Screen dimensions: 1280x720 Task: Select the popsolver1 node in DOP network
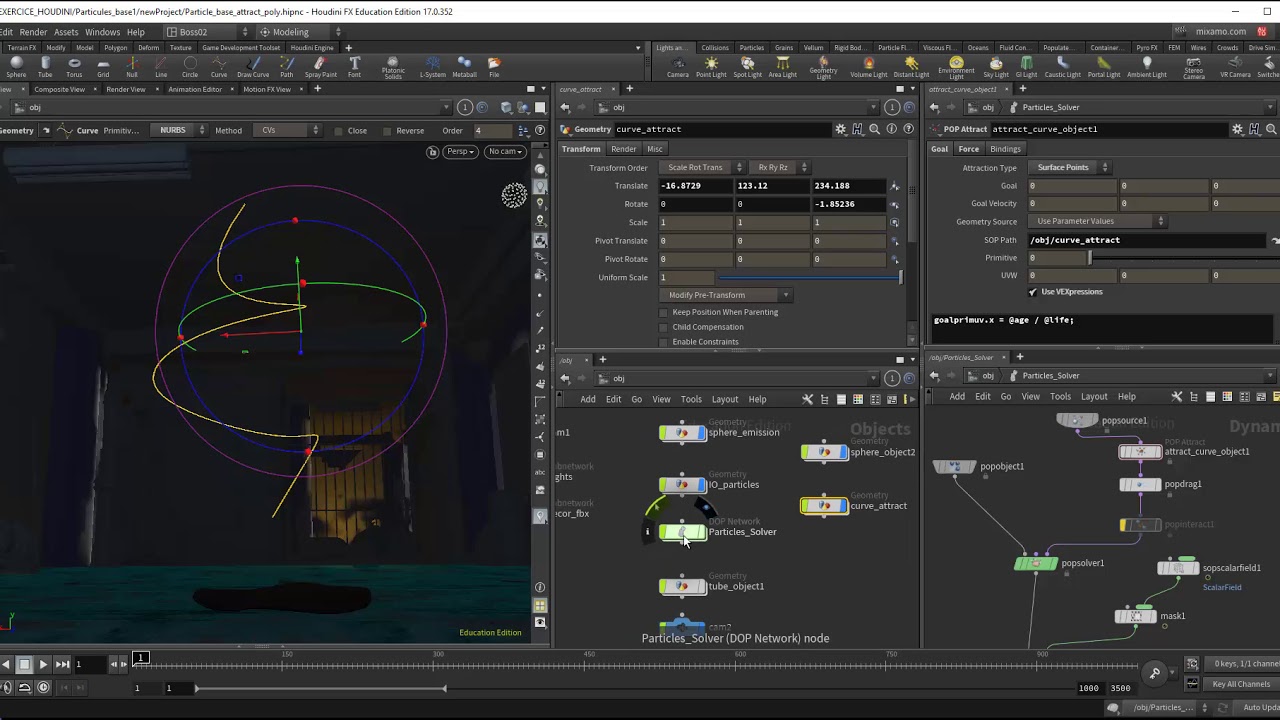coord(1035,563)
